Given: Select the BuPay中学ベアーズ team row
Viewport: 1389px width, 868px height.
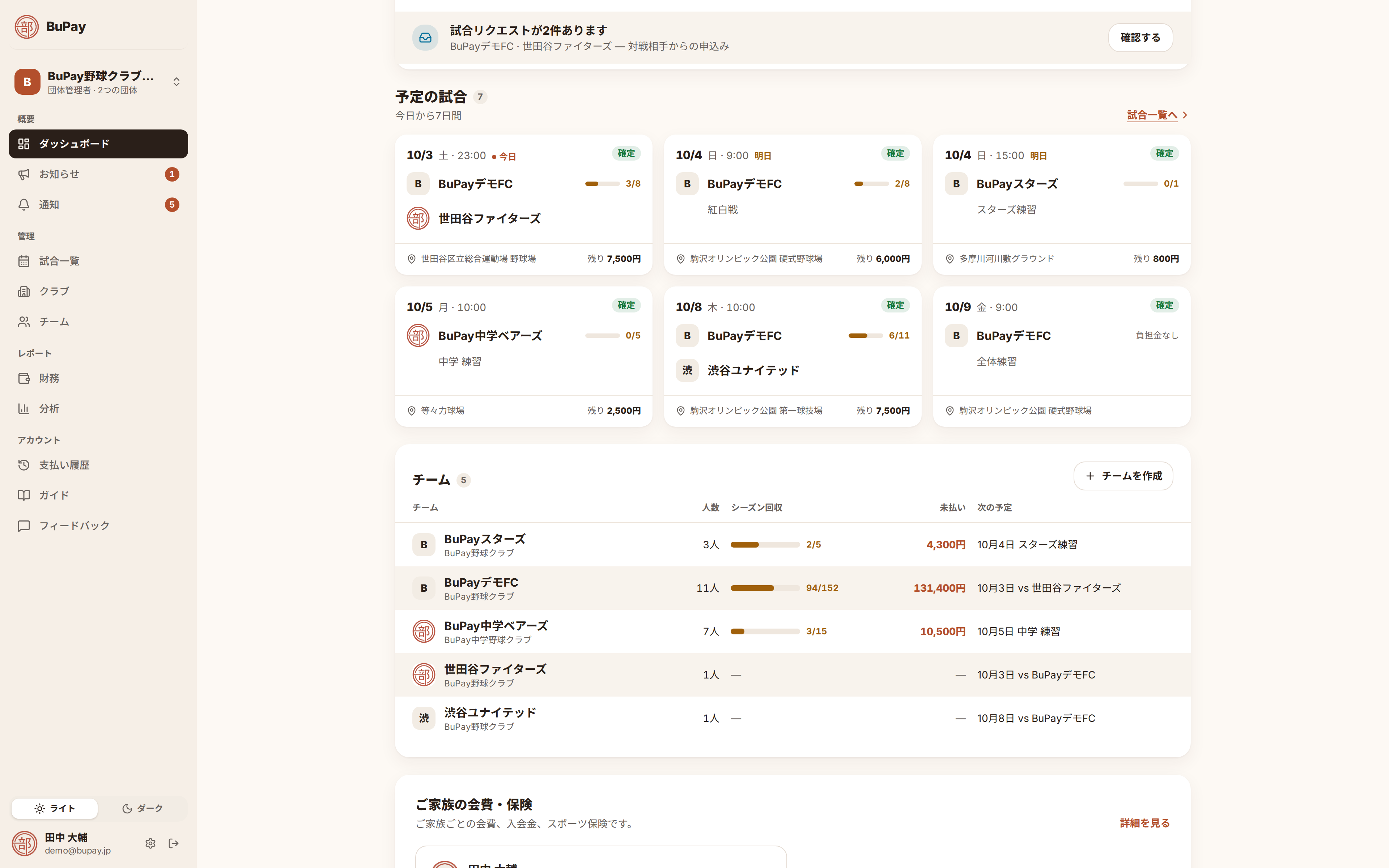Looking at the screenshot, I should pyautogui.click(x=792, y=631).
